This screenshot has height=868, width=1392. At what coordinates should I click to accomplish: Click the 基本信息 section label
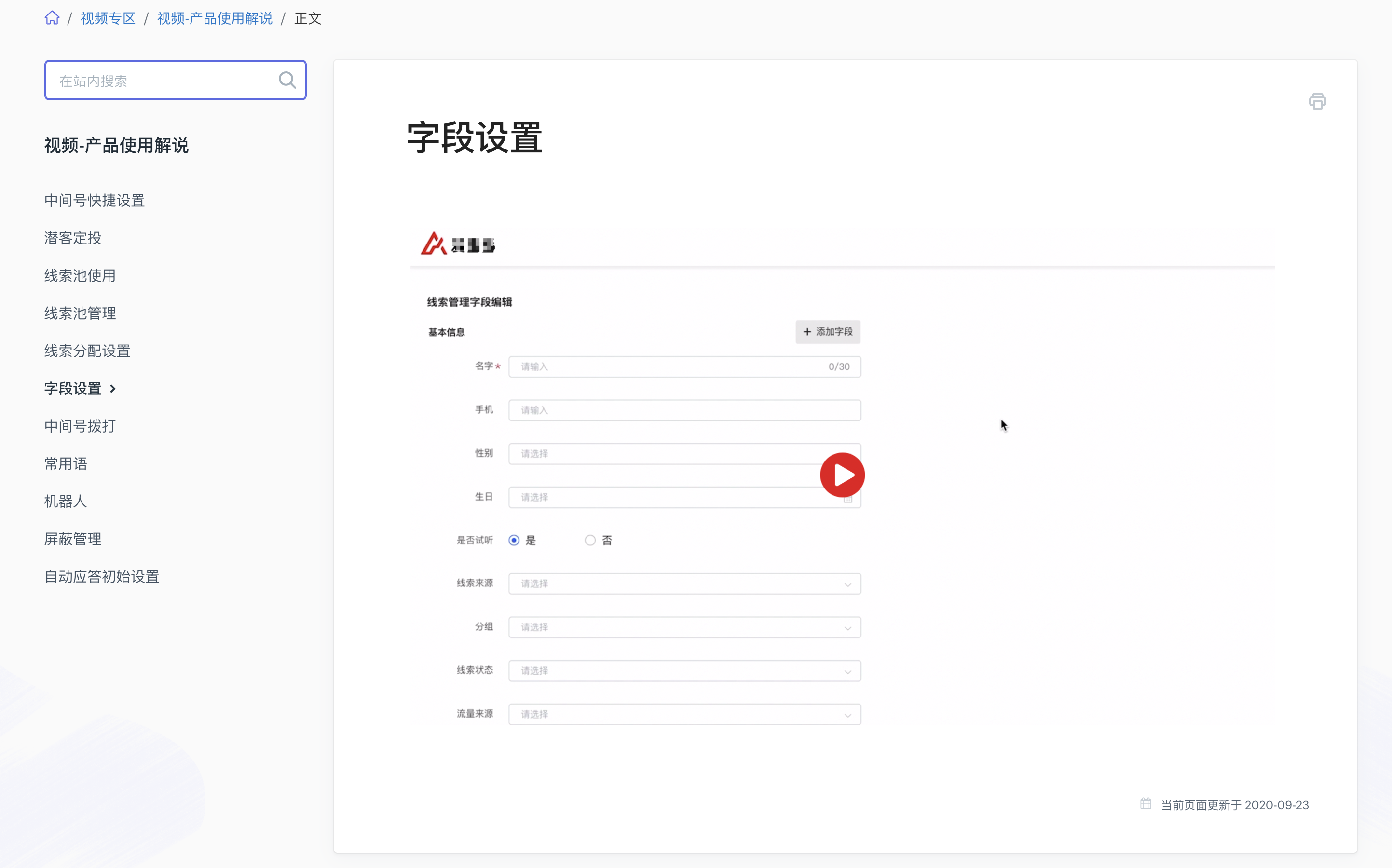point(447,332)
